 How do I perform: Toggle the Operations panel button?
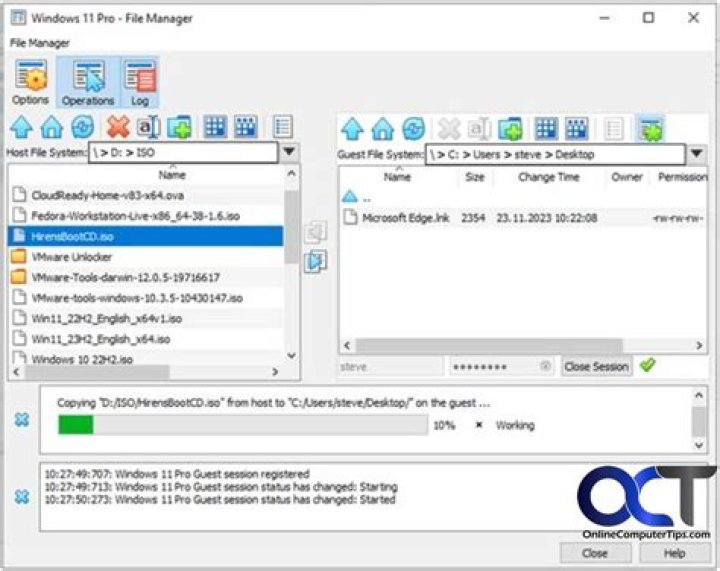point(88,83)
